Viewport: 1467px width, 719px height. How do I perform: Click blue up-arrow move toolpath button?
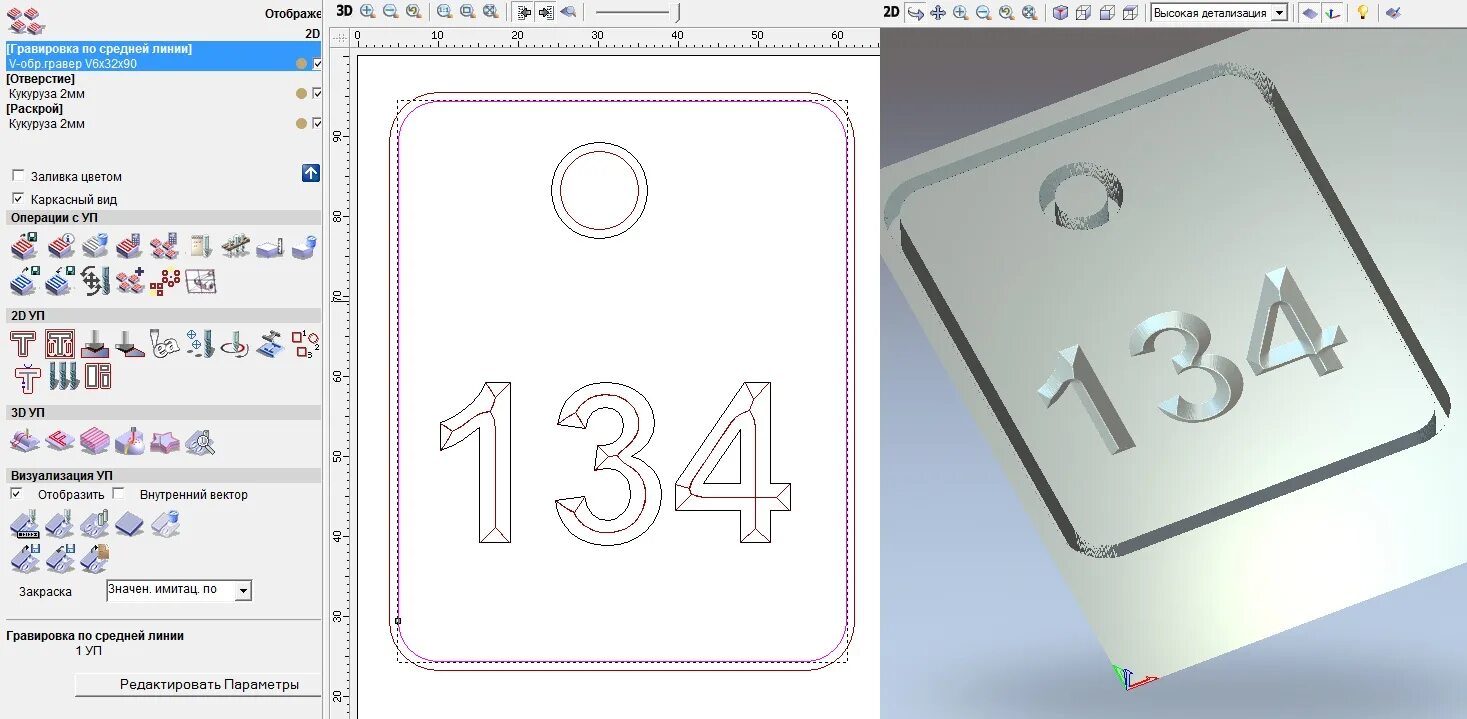311,173
